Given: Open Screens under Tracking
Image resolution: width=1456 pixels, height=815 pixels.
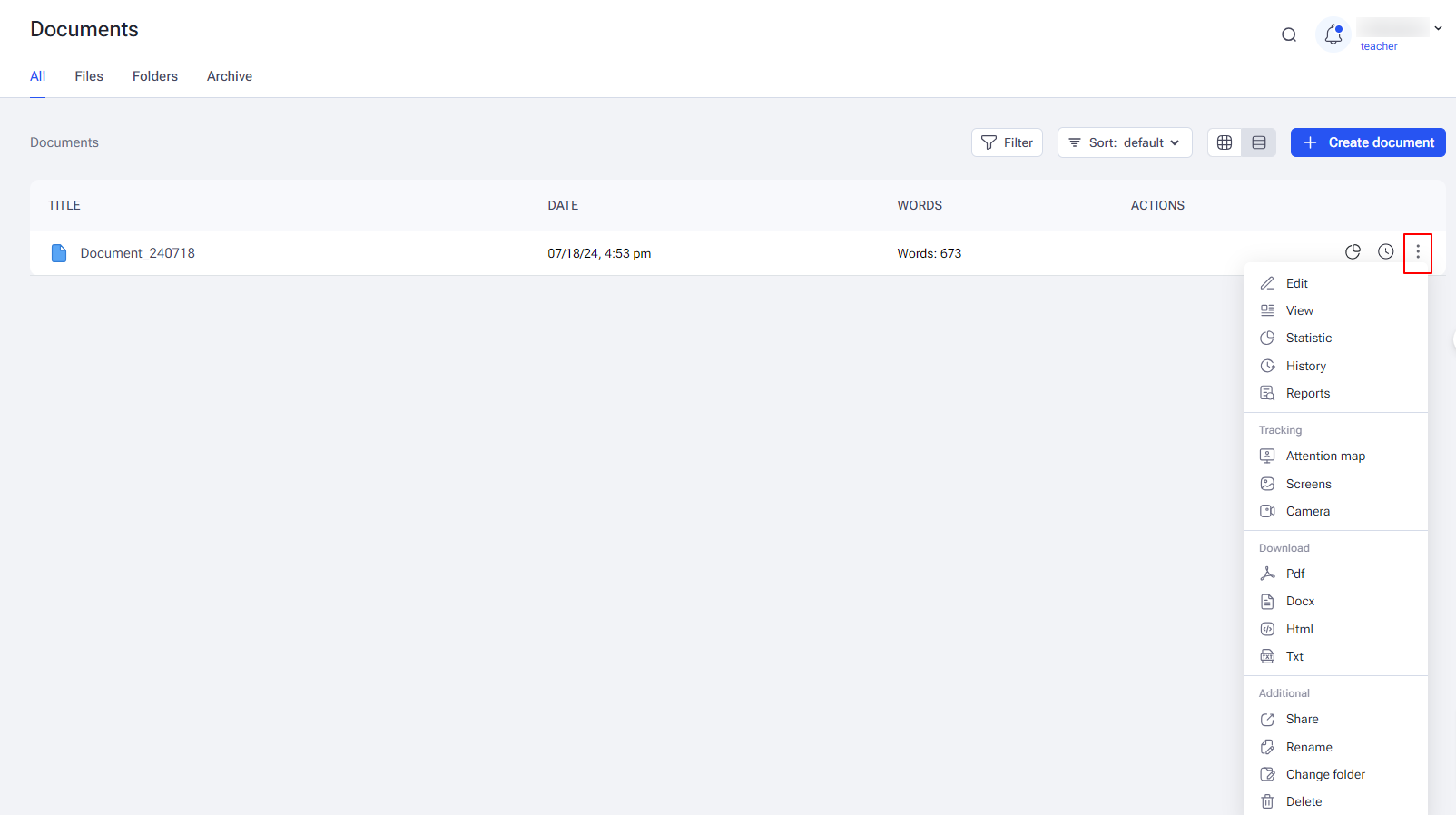Looking at the screenshot, I should tap(1336, 484).
